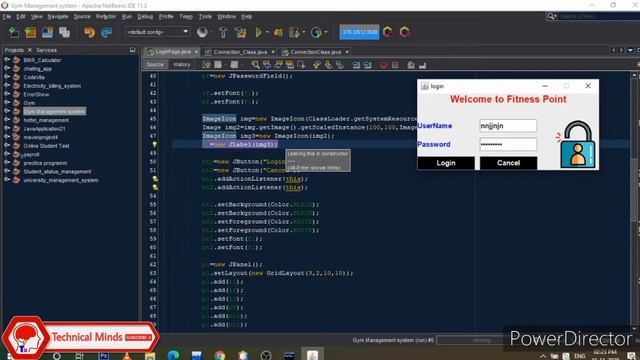Click the first profiler snapshot icon after memory bar
Image resolution: width=640 pixels, height=360 pixels.
click(x=388, y=32)
